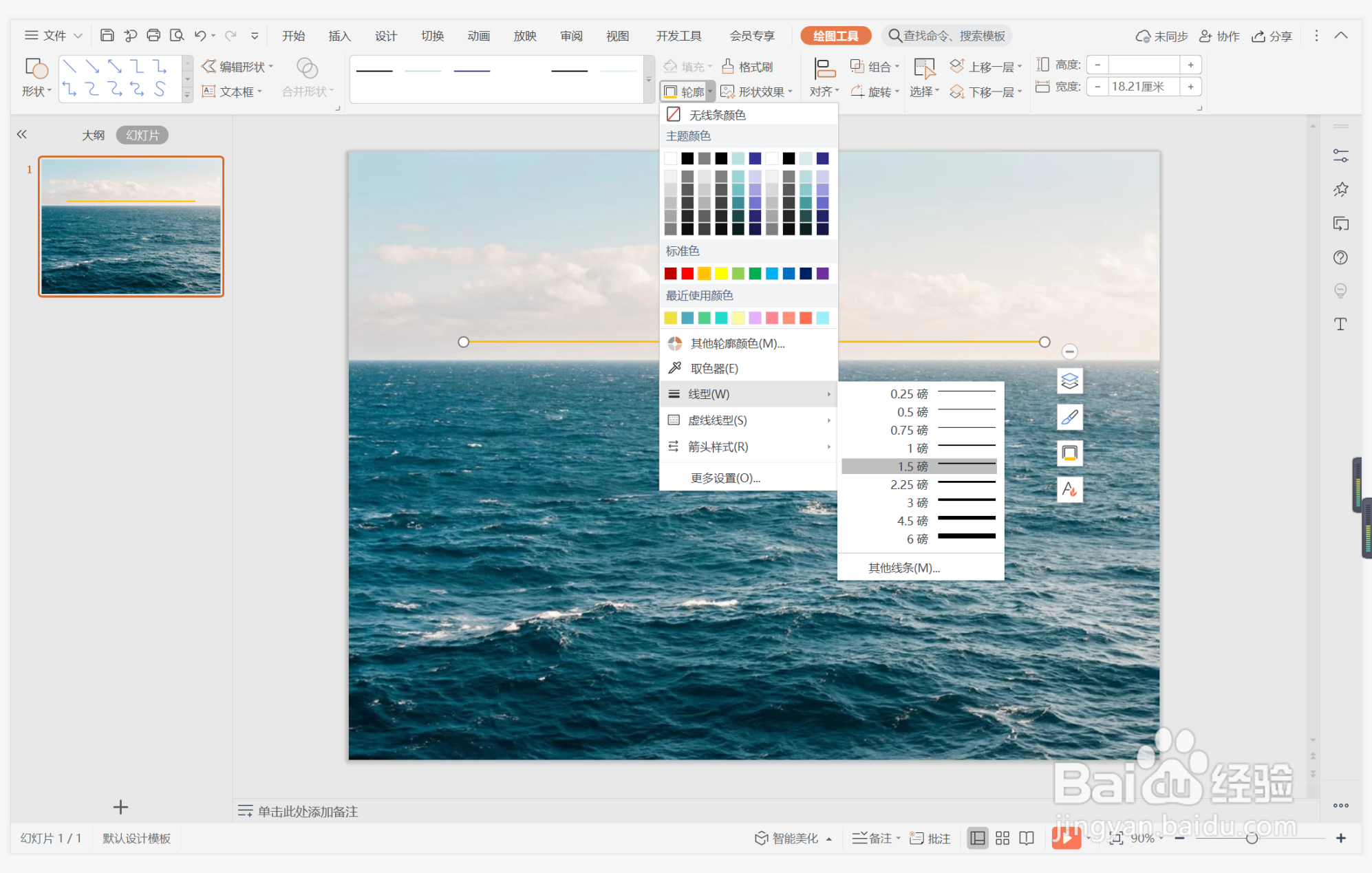
Task: Click the Save icon in quick toolbar
Action: [107, 35]
